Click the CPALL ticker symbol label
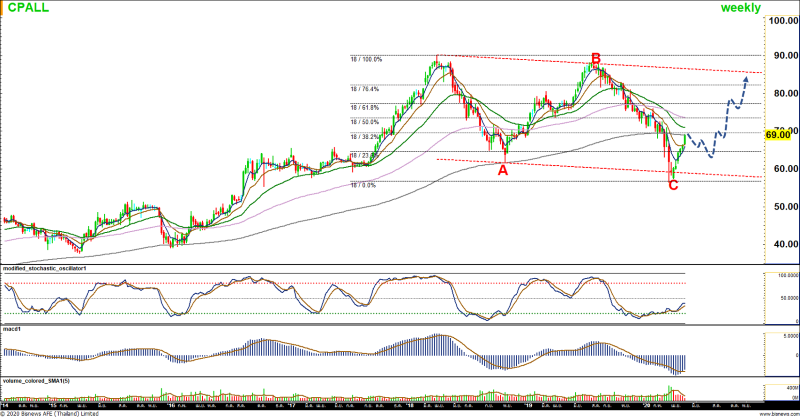Image resolution: width=800 pixels, height=418 pixels. 25,8
